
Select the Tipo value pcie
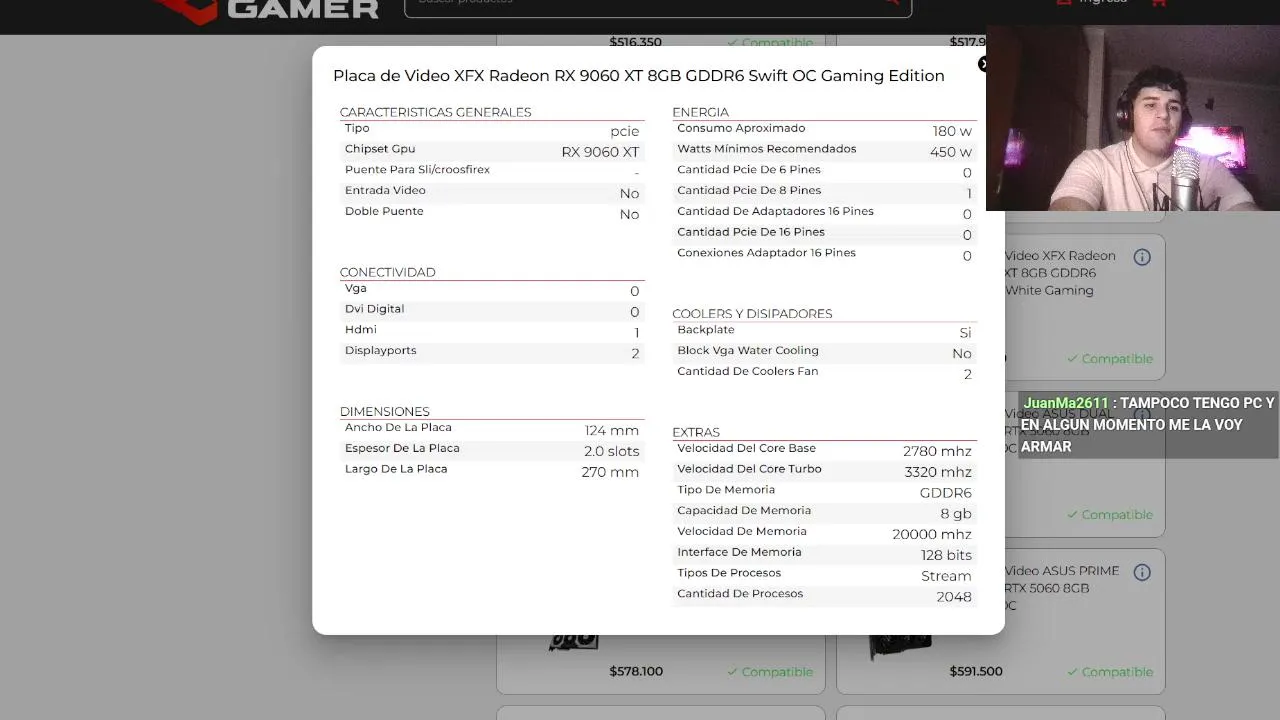click(x=624, y=131)
